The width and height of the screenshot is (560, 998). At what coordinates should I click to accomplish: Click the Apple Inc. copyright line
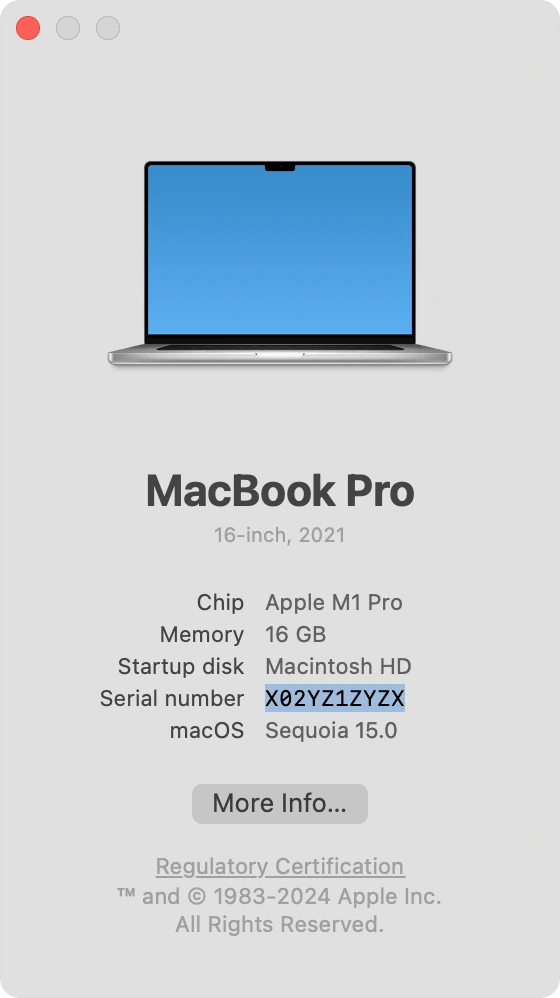(x=279, y=896)
